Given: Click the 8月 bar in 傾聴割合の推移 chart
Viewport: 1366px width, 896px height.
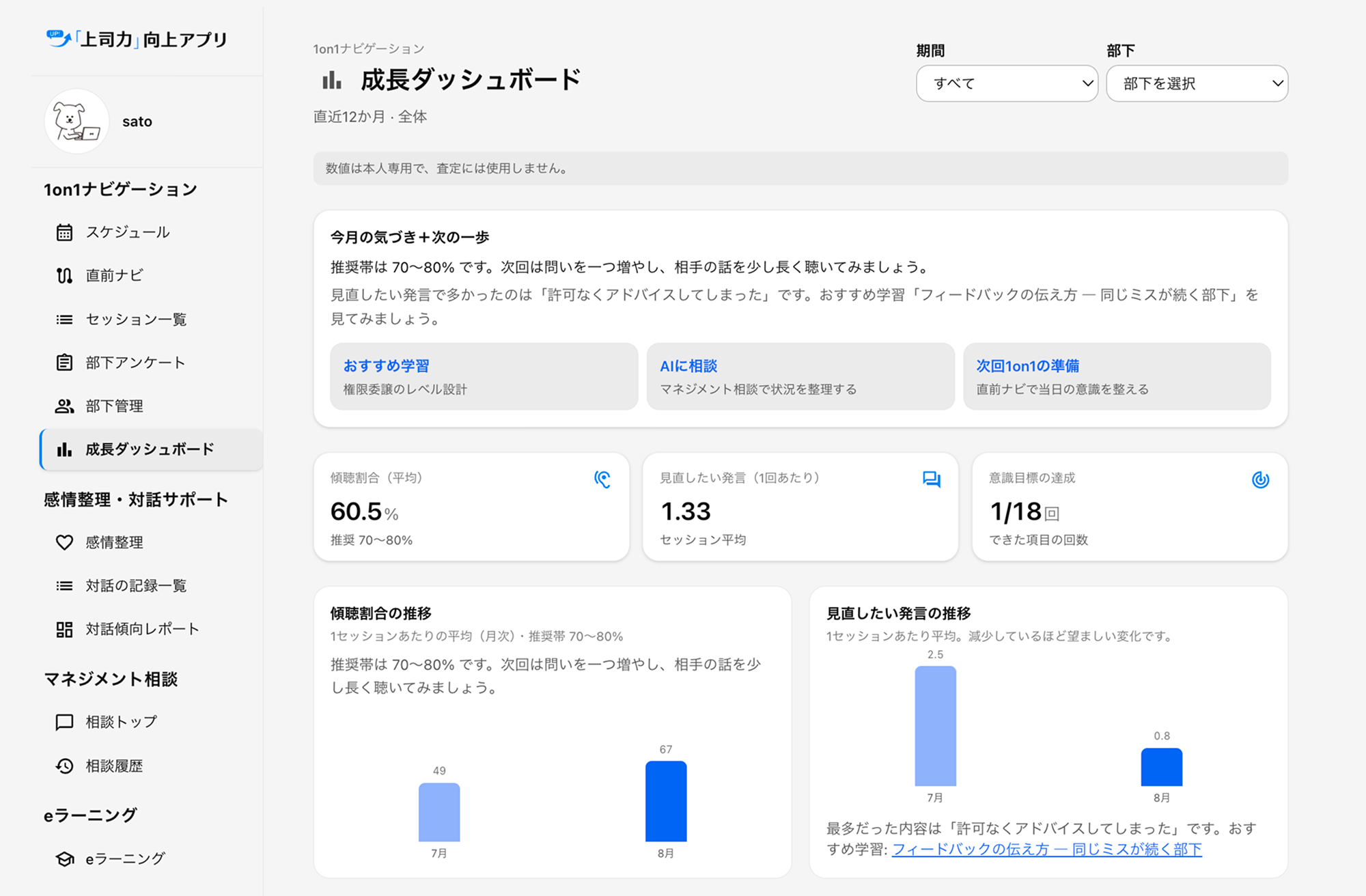Looking at the screenshot, I should (666, 801).
